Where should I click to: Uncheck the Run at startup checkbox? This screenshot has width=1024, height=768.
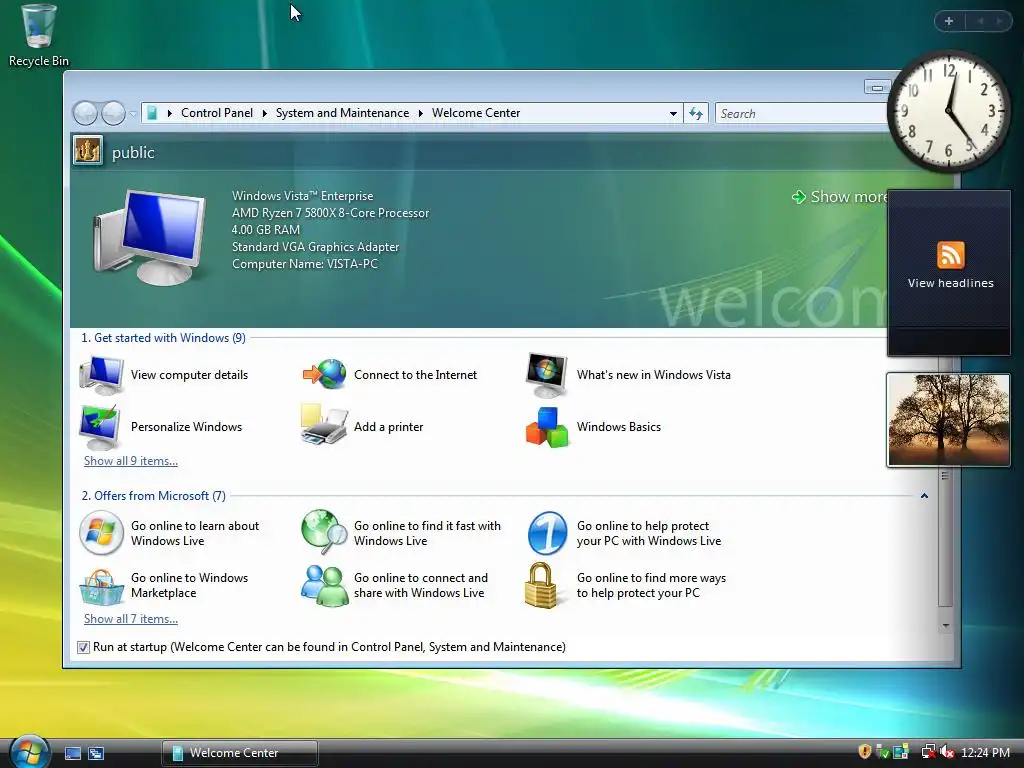[83, 647]
